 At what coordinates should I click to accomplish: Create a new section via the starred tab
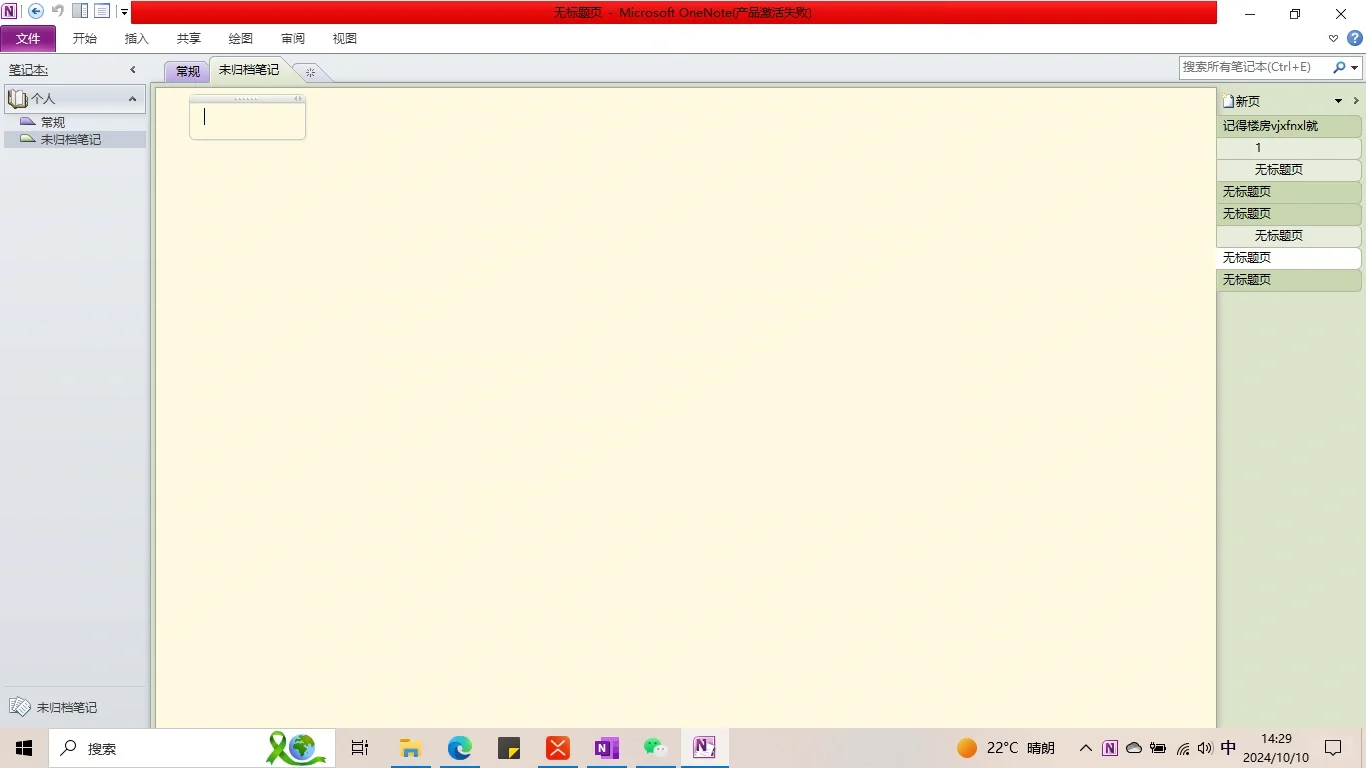[x=310, y=71]
